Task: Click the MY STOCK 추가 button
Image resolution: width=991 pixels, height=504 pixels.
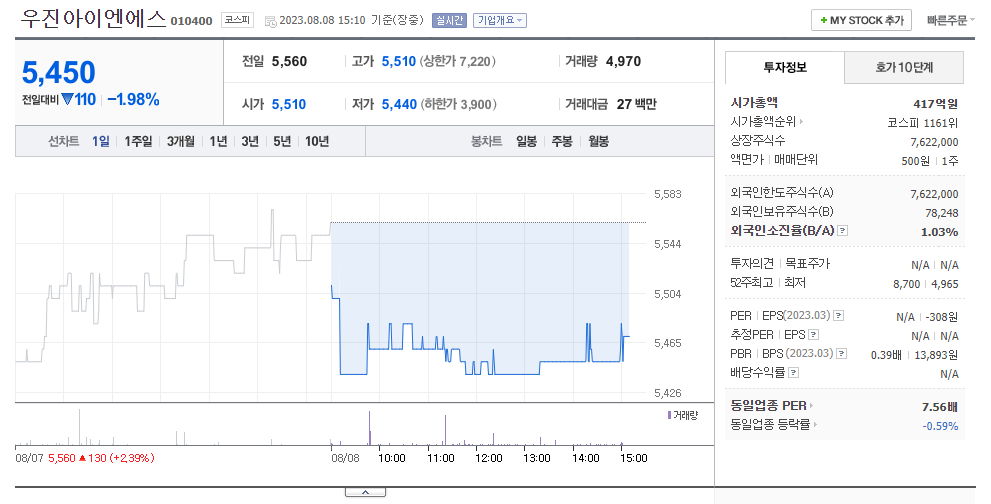Action: tap(861, 20)
